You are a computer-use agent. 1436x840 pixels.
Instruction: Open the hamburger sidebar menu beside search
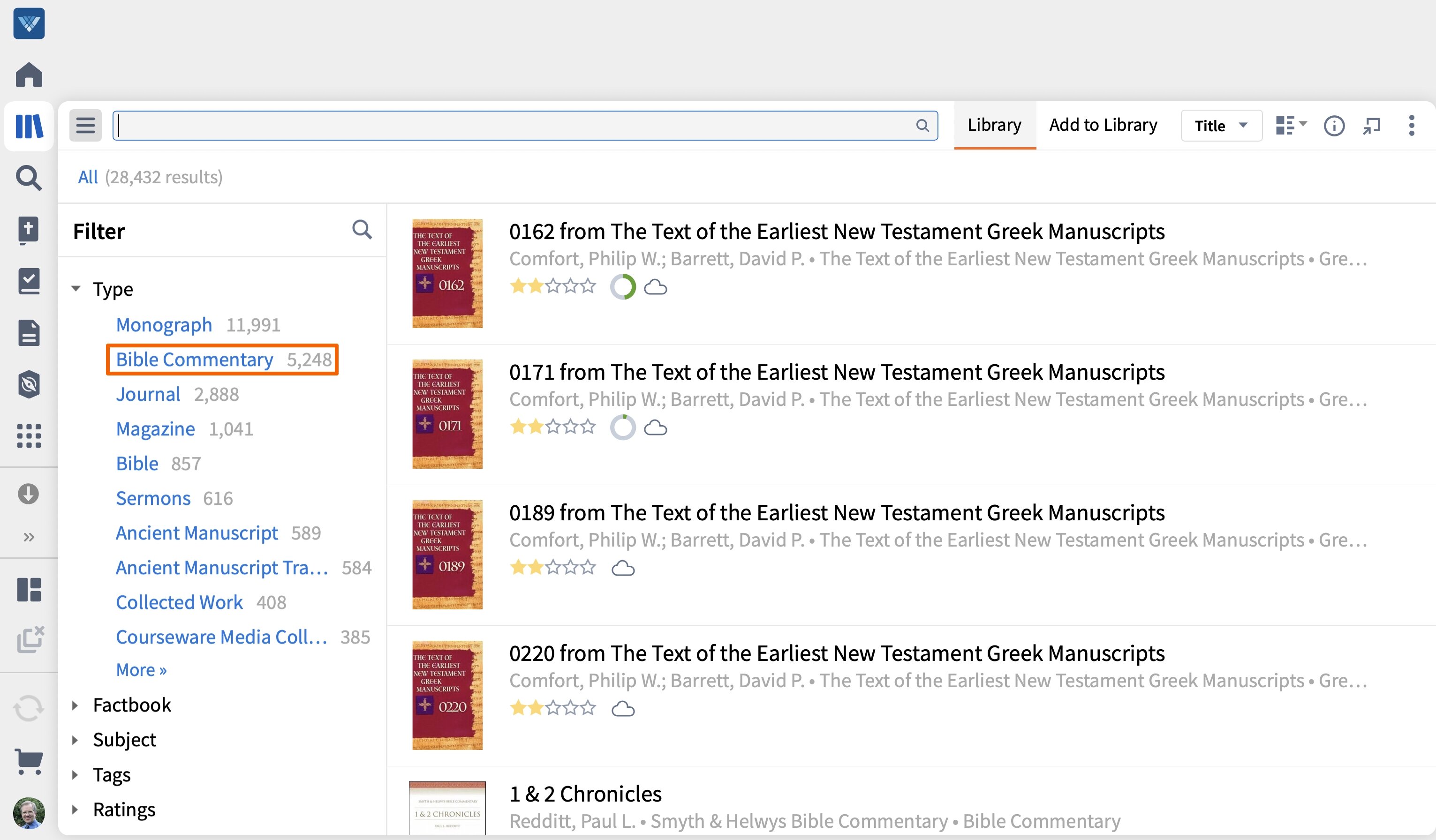pos(85,125)
